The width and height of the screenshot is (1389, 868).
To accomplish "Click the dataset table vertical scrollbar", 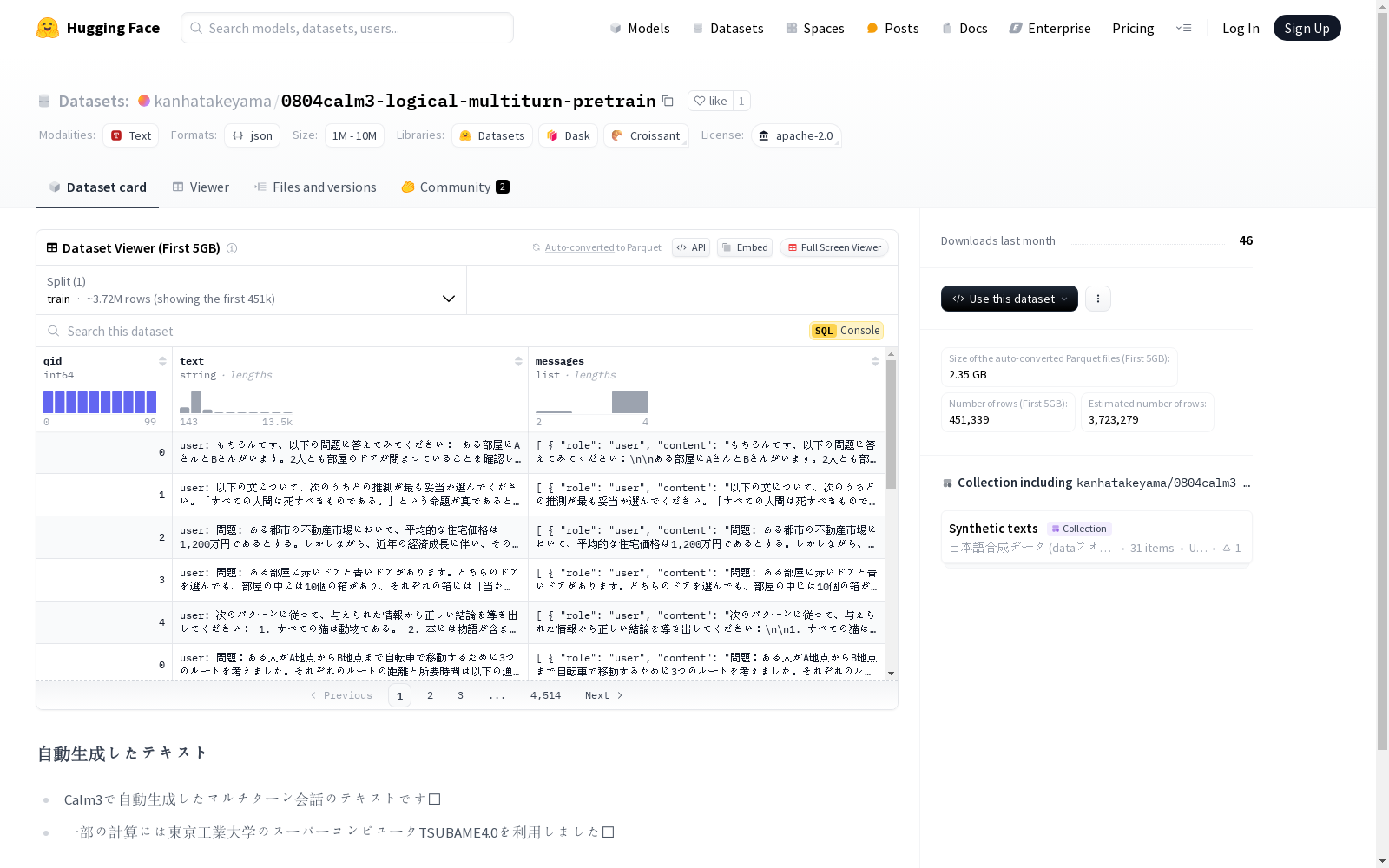I will click(891, 424).
